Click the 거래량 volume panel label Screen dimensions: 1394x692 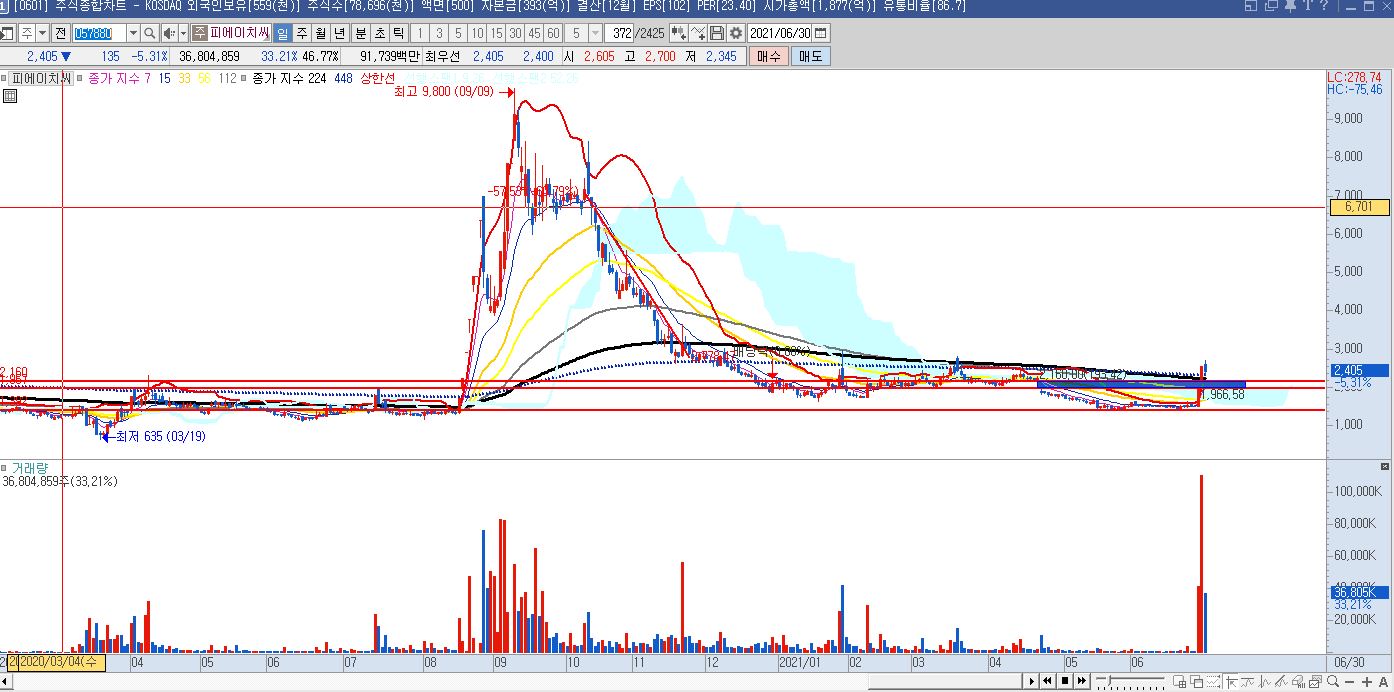(29, 468)
